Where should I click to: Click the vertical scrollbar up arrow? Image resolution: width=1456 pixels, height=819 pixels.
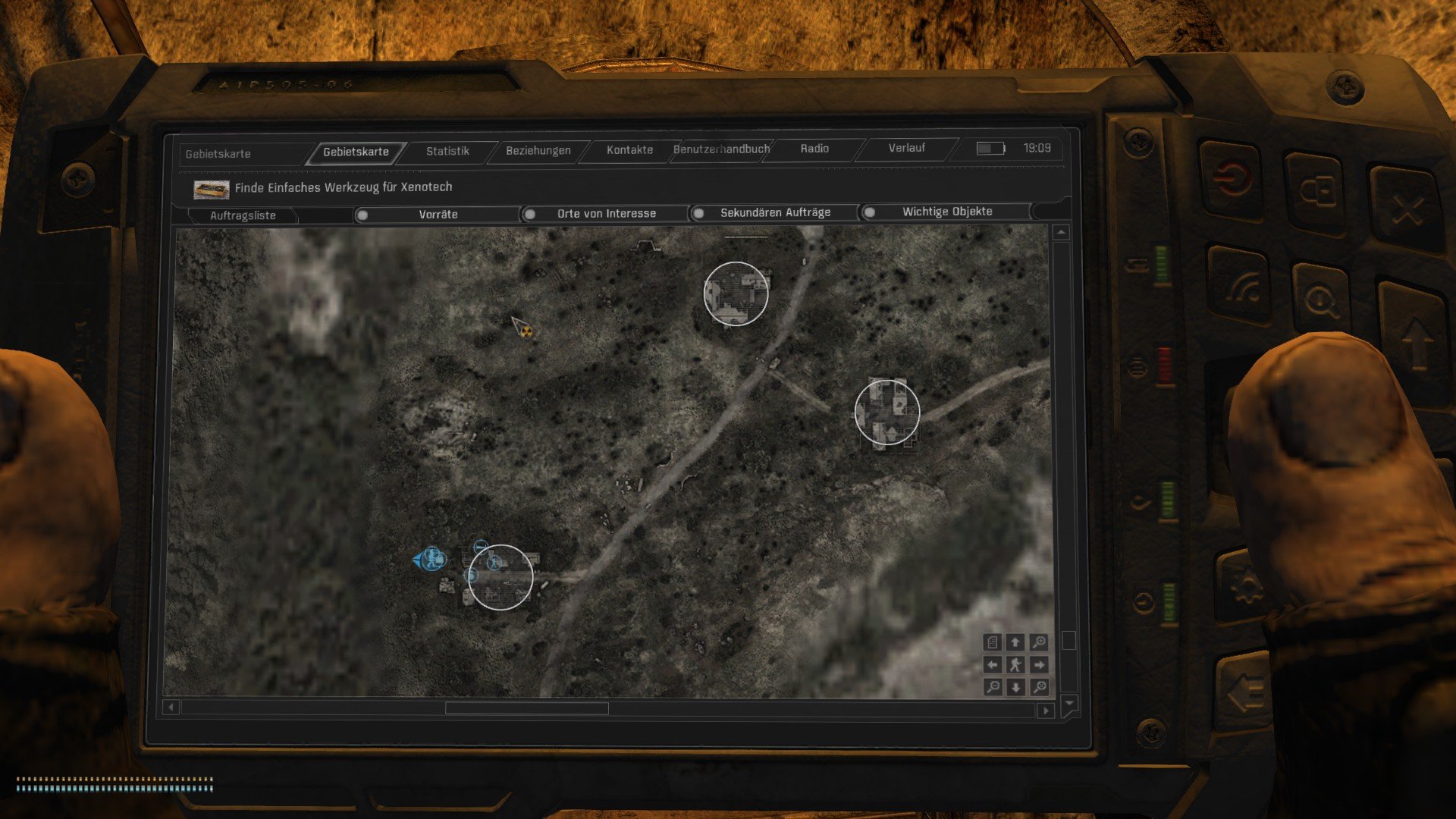pyautogui.click(x=1061, y=232)
